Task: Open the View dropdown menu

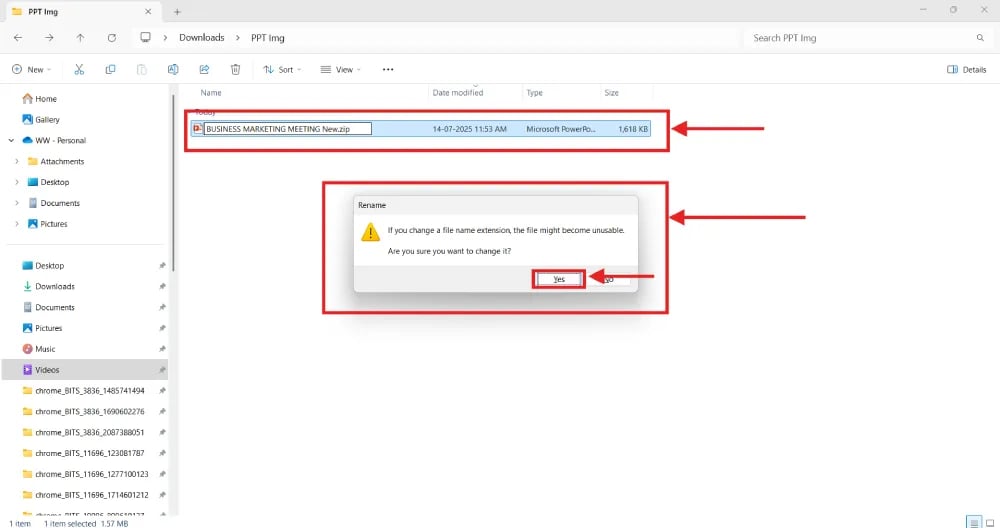Action: click(341, 69)
